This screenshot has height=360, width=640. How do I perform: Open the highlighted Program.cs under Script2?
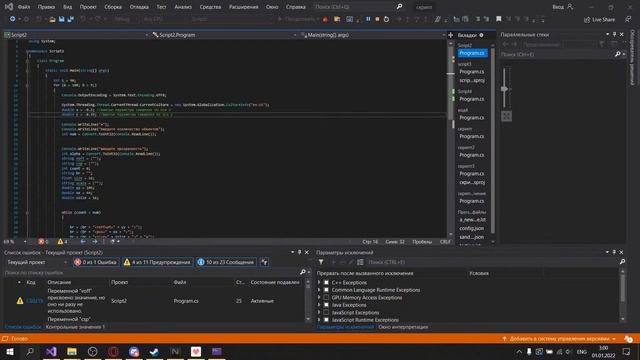tap(472, 53)
